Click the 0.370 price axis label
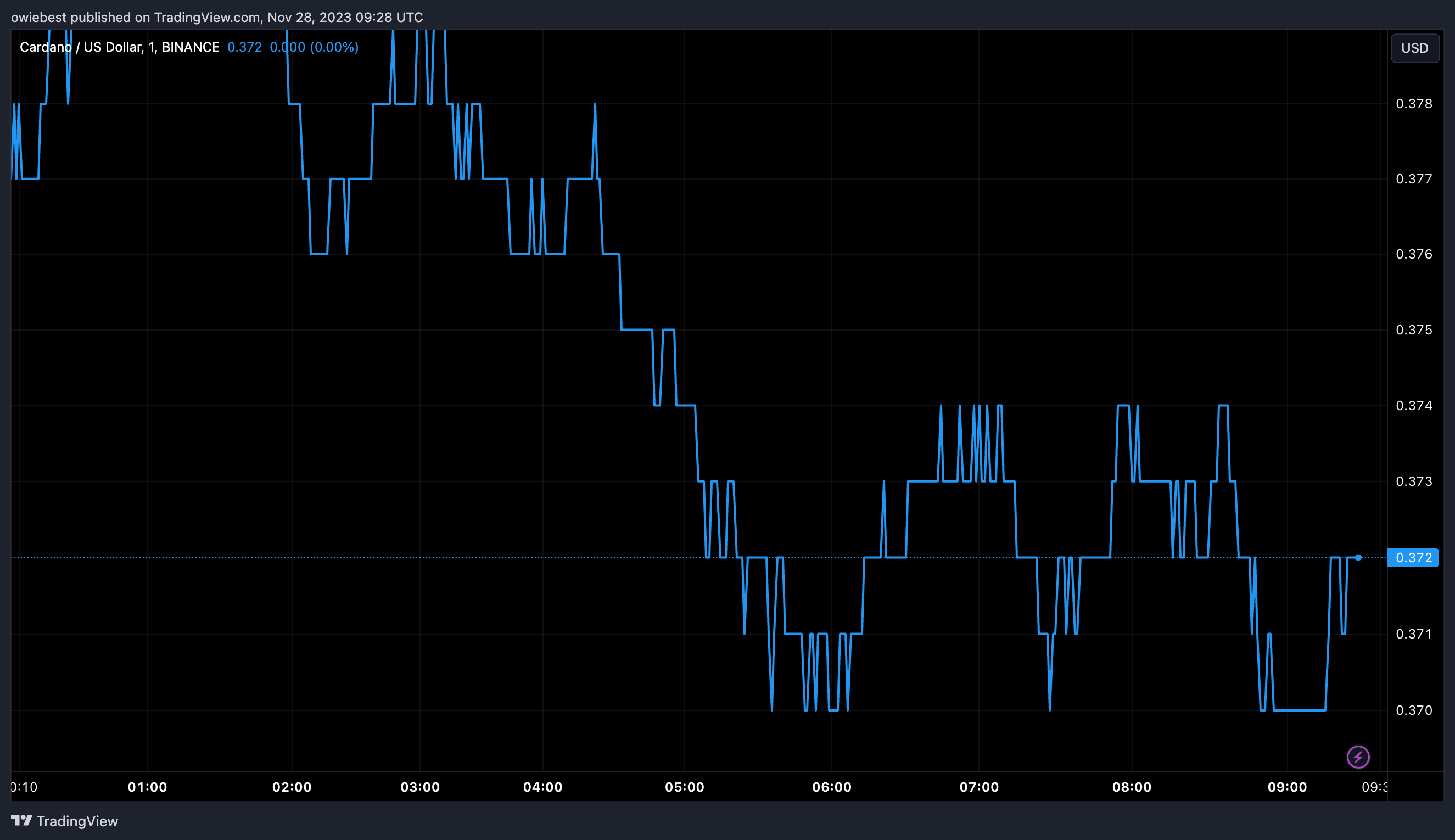This screenshot has width=1455, height=840. coord(1413,710)
